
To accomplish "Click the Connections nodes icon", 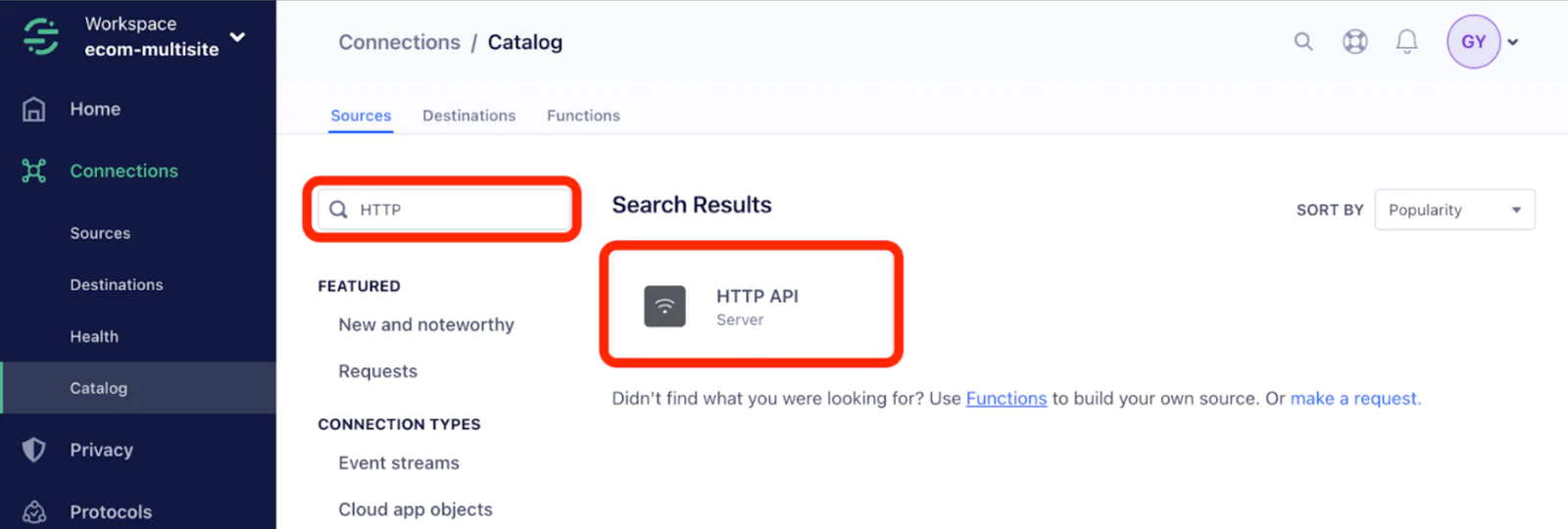I will click(x=34, y=171).
